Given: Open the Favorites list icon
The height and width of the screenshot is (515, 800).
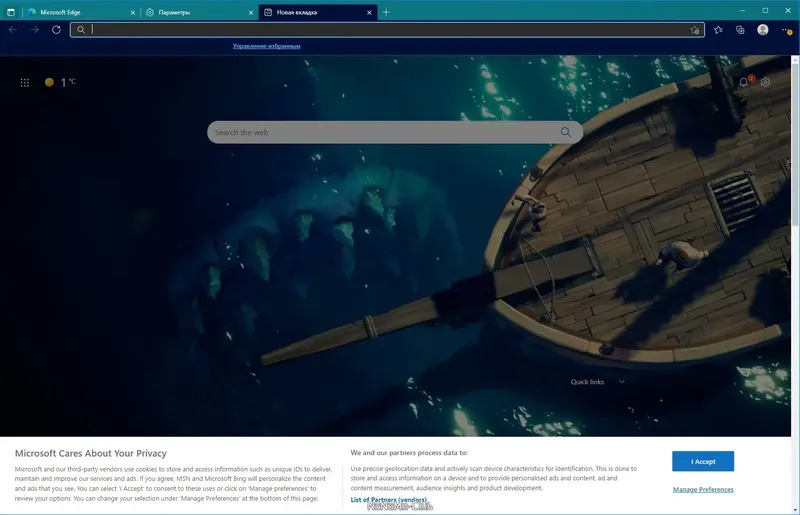Looking at the screenshot, I should (x=718, y=30).
